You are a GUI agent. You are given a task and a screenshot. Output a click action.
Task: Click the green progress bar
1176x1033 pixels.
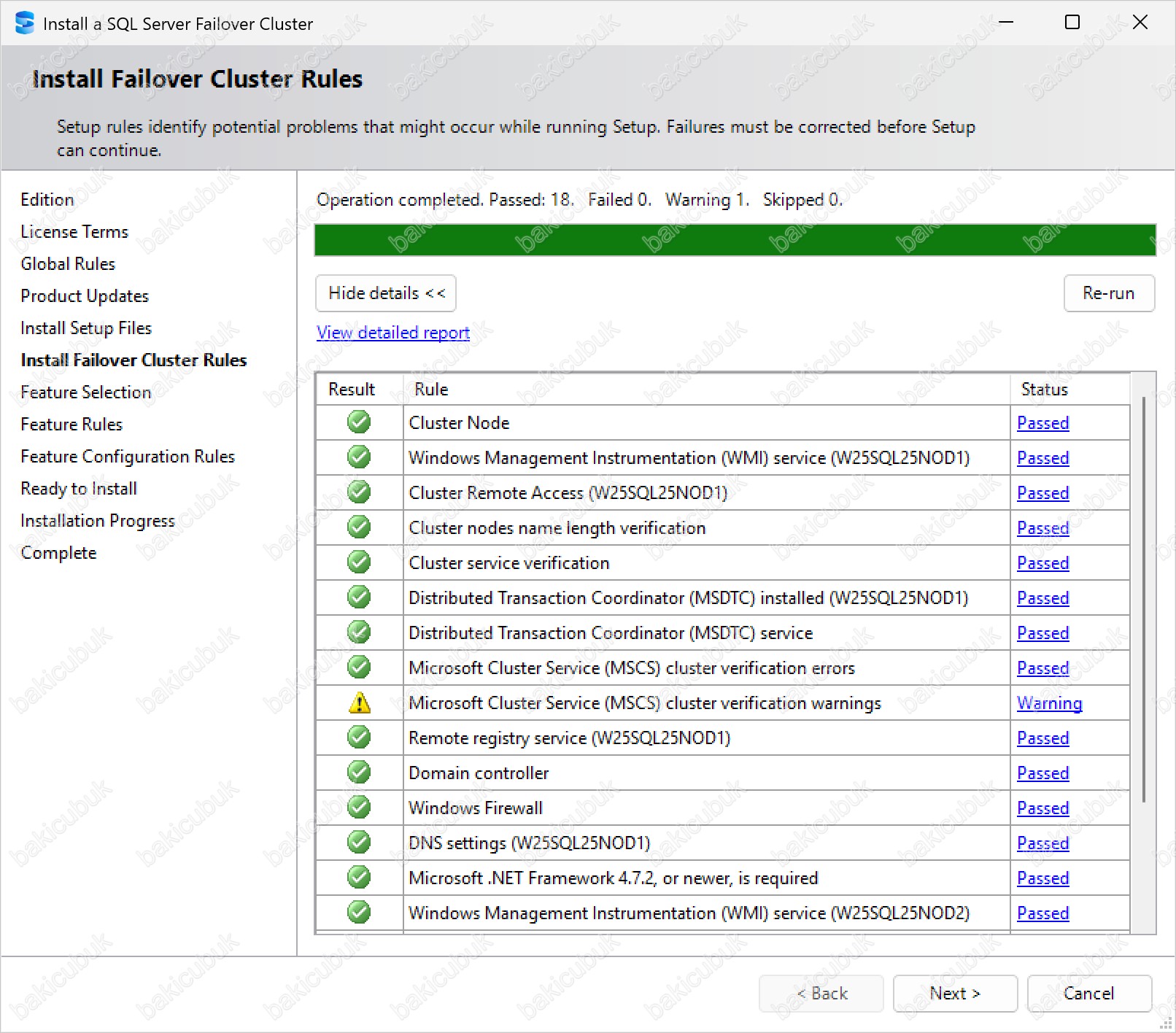(x=735, y=240)
